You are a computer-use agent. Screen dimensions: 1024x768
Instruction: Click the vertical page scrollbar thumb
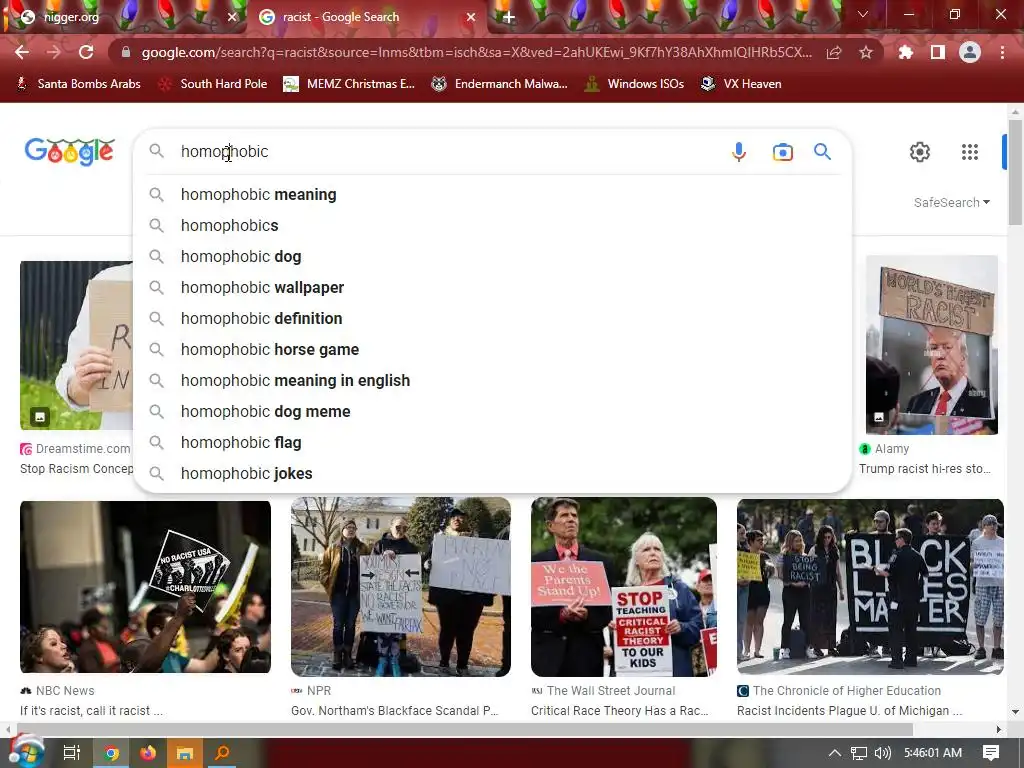[1015, 172]
